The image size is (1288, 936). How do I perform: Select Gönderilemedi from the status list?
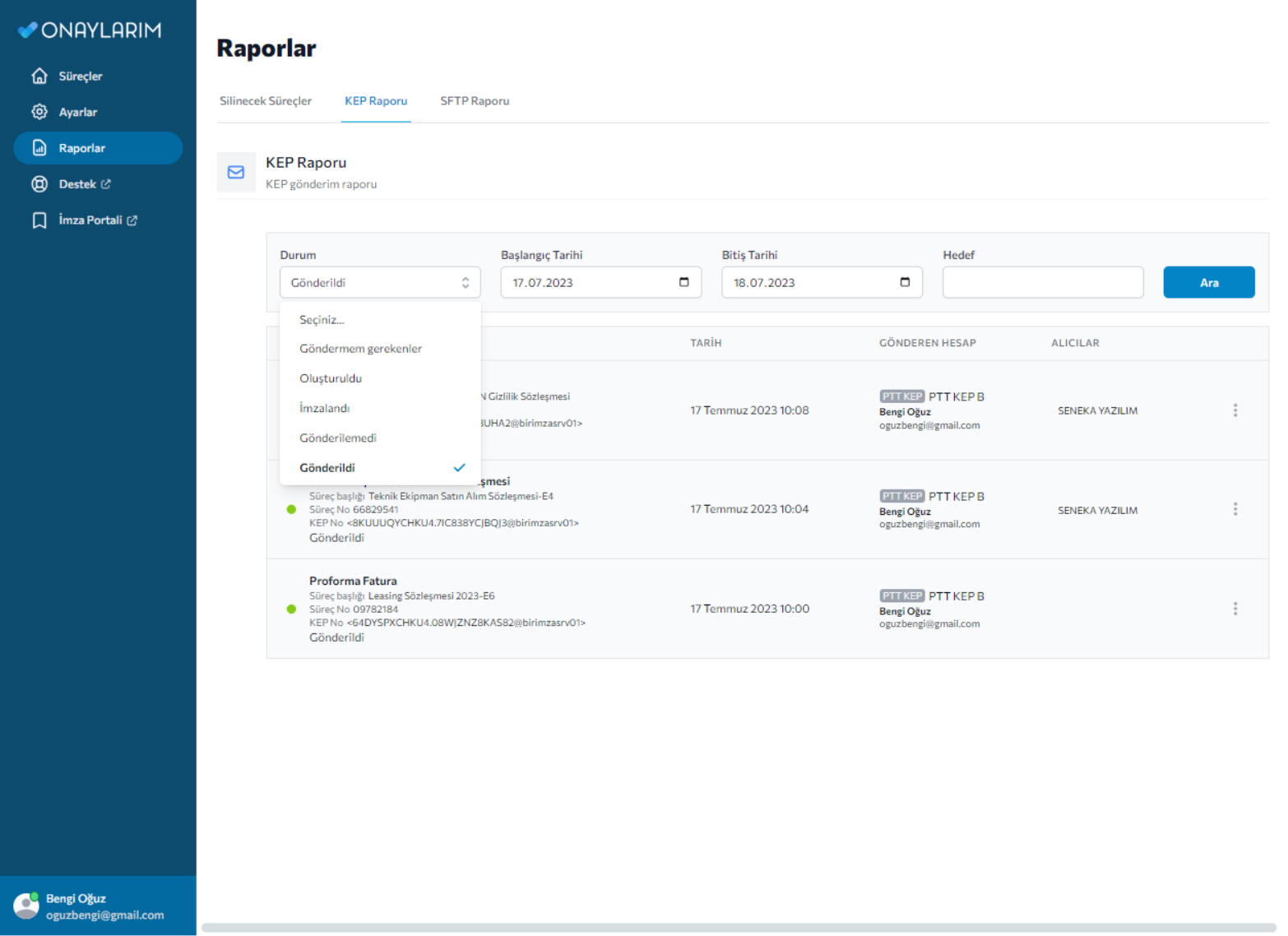pyautogui.click(x=338, y=438)
